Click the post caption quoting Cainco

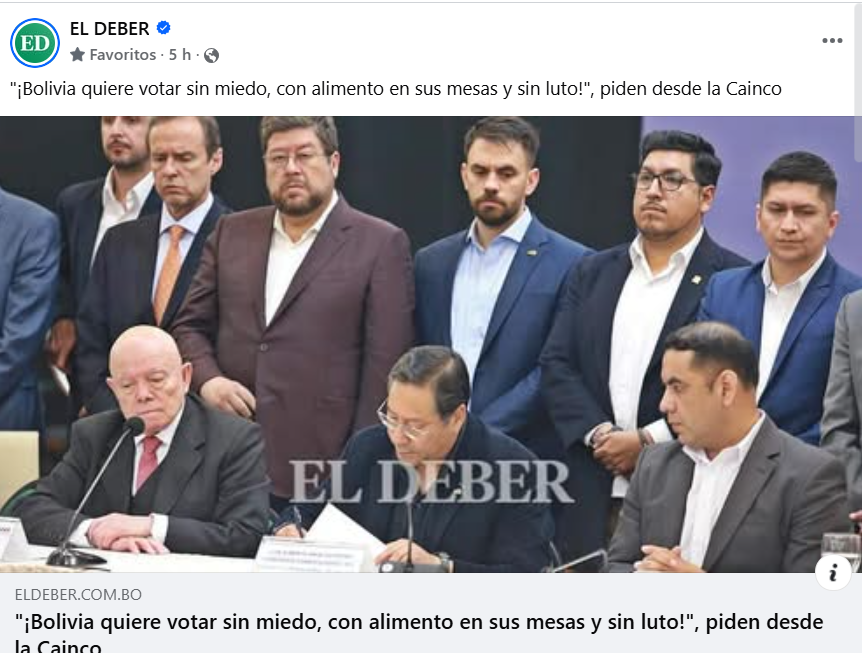tap(396, 88)
